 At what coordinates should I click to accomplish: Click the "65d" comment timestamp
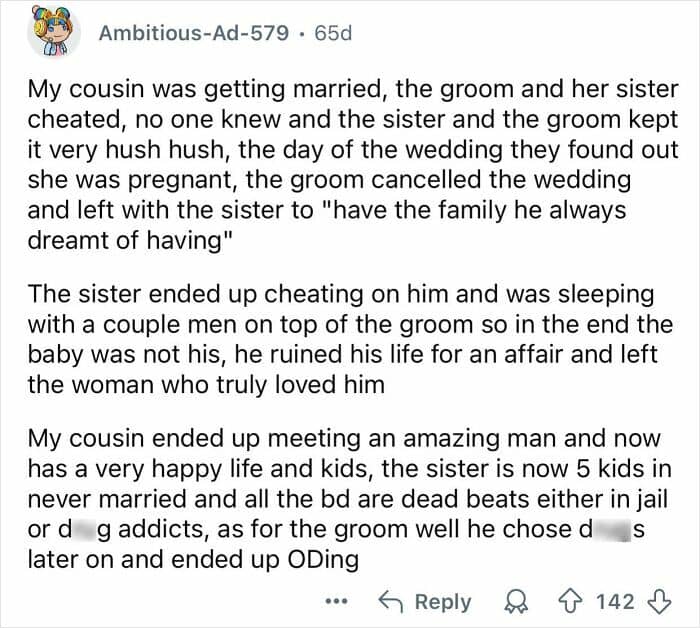coord(333,34)
